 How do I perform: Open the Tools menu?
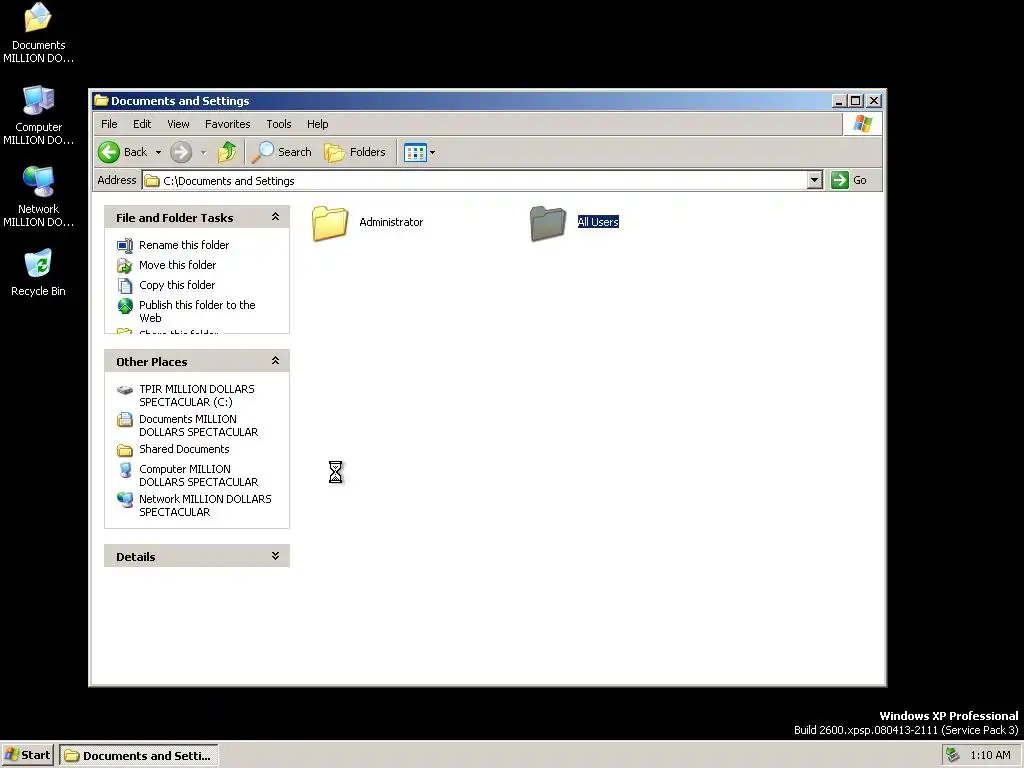279,124
